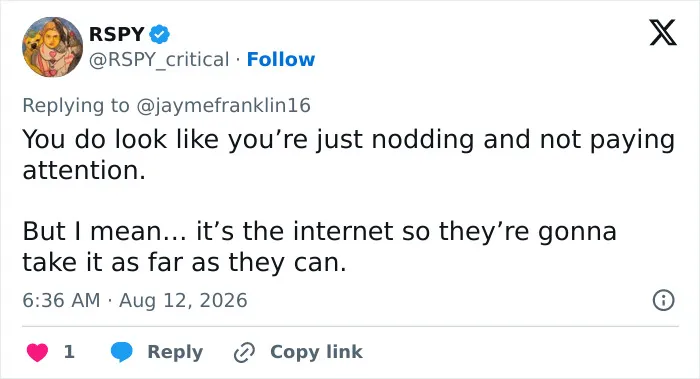The height and width of the screenshot is (379, 700).
Task: Open the @RSPY_critical handle
Action: point(159,59)
